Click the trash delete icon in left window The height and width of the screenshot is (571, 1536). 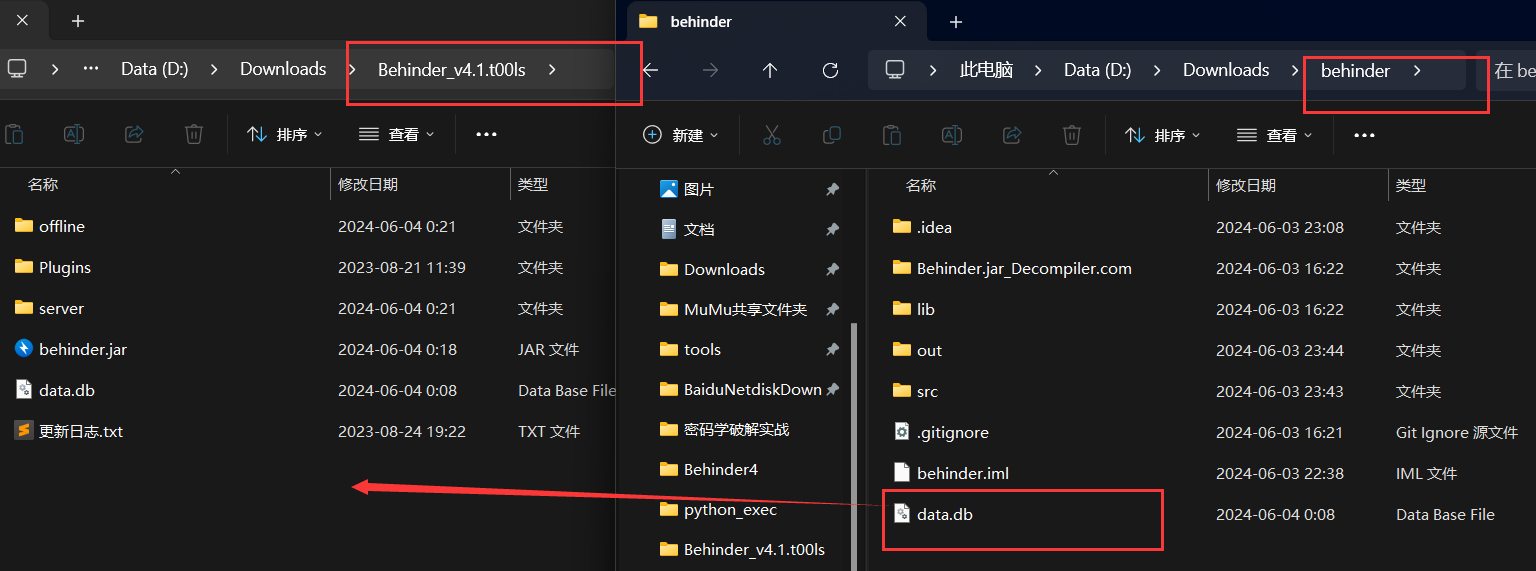pos(194,134)
